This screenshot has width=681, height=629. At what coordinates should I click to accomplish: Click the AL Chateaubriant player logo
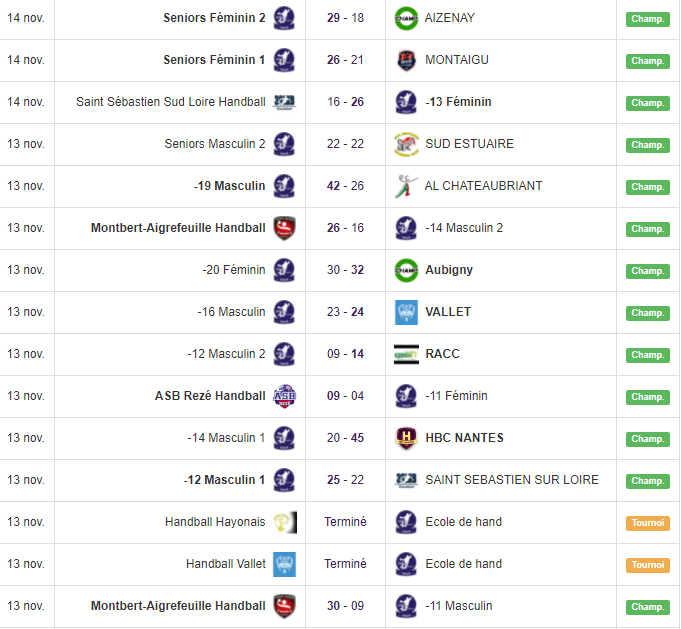(x=405, y=186)
